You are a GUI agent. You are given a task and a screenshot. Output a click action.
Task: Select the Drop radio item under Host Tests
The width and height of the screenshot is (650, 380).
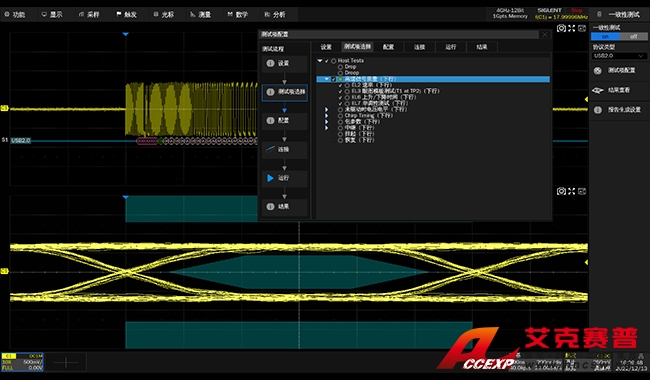[340, 67]
